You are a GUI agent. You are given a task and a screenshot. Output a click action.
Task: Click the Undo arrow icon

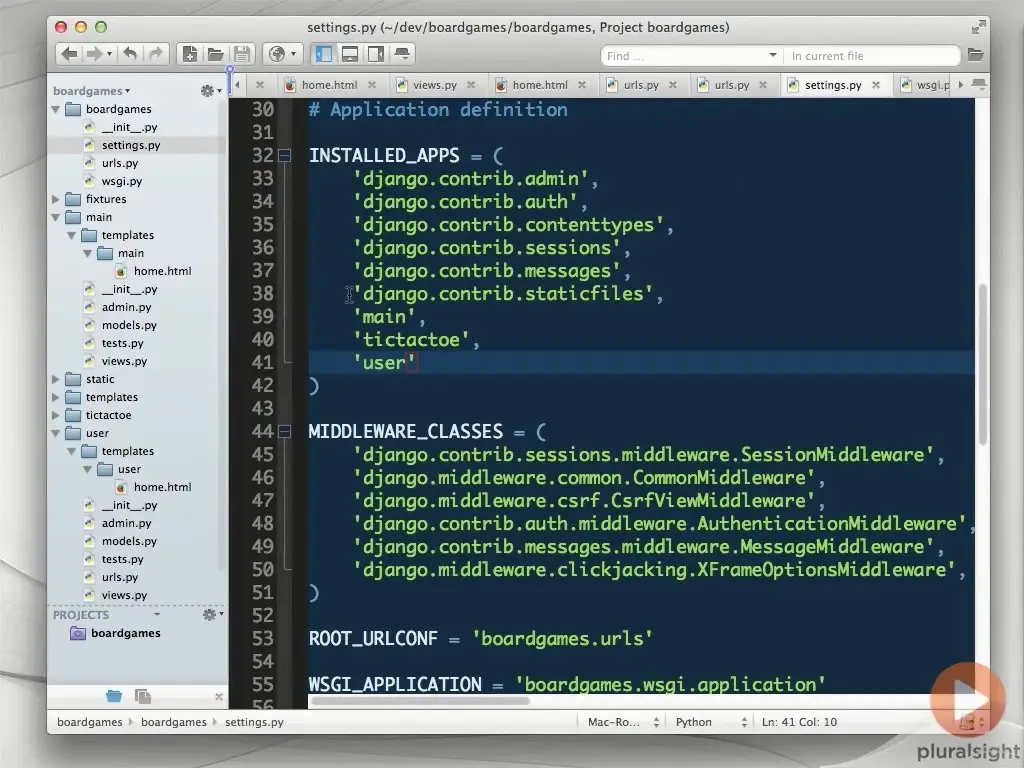pyautogui.click(x=131, y=54)
